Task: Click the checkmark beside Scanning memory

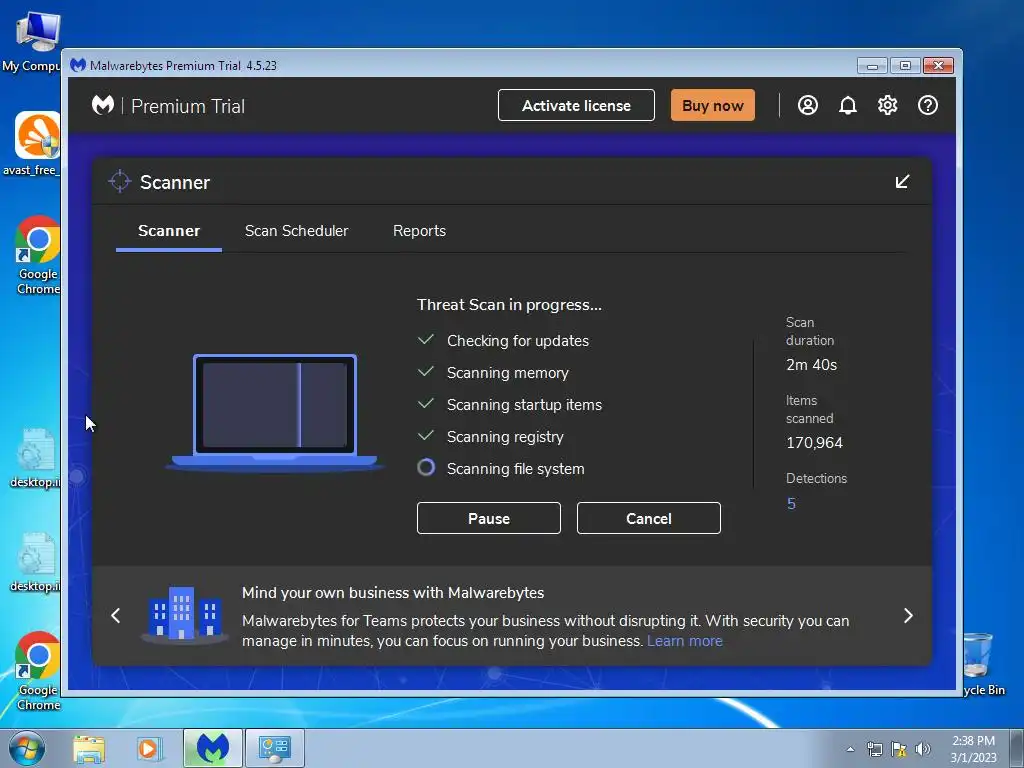Action: coord(426,372)
